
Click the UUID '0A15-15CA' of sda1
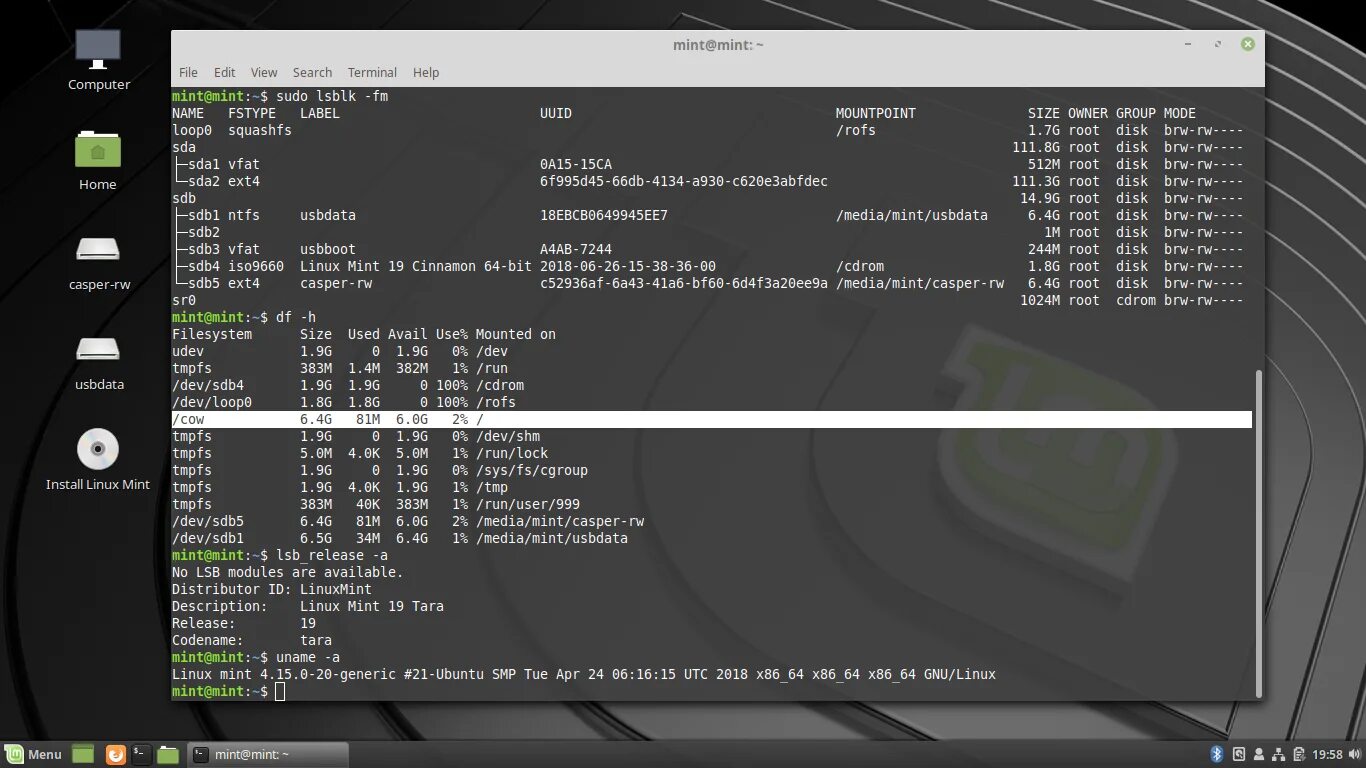pos(576,164)
